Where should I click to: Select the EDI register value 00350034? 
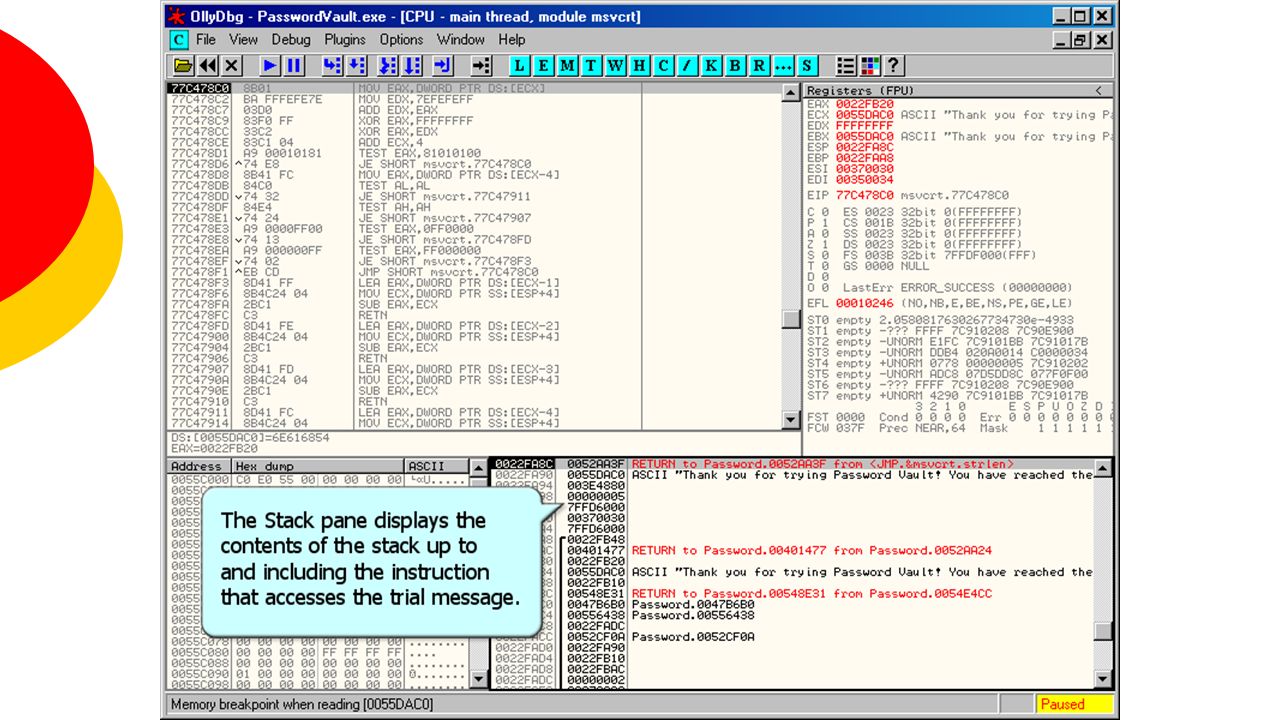click(865, 180)
